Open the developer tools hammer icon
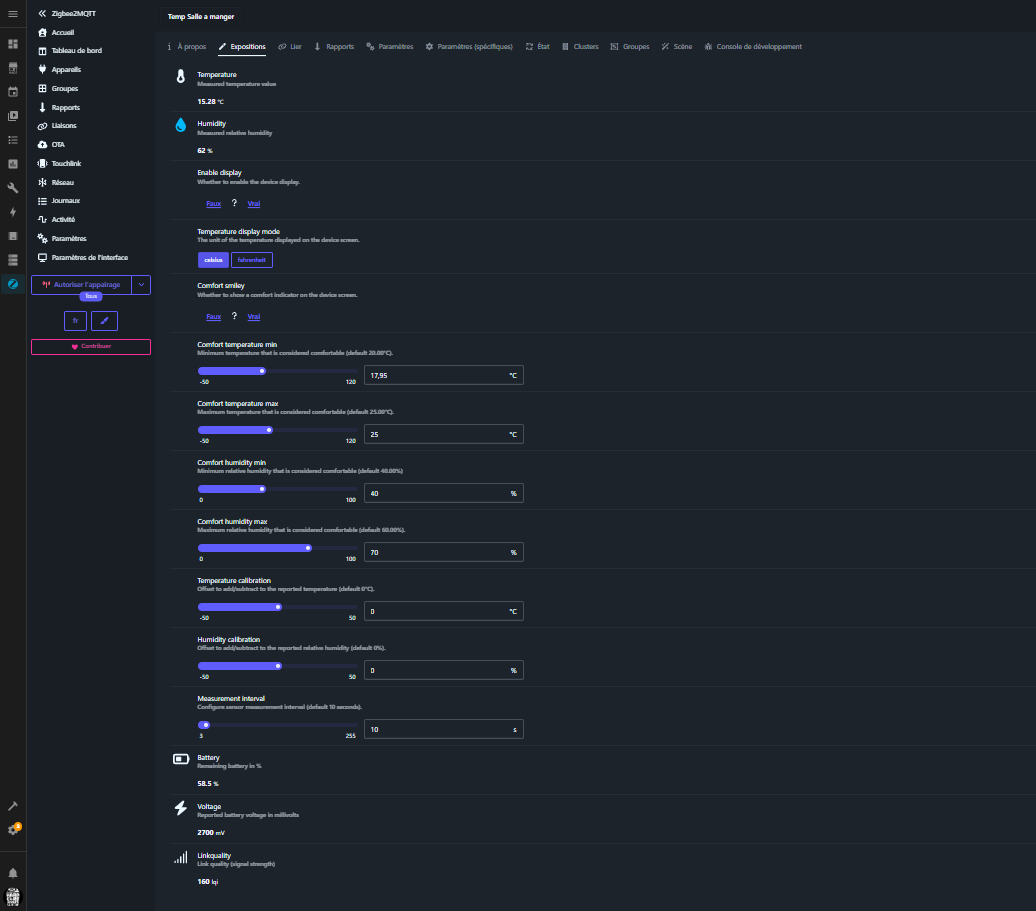This screenshot has height=911, width=1036. click(13, 806)
